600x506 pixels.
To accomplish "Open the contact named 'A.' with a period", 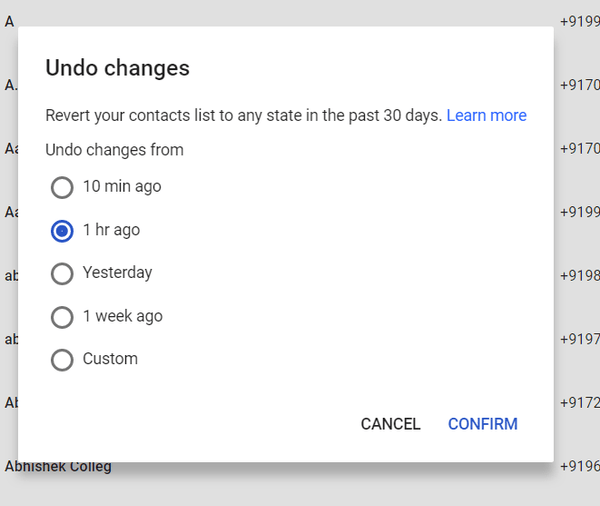I will 10,84.
